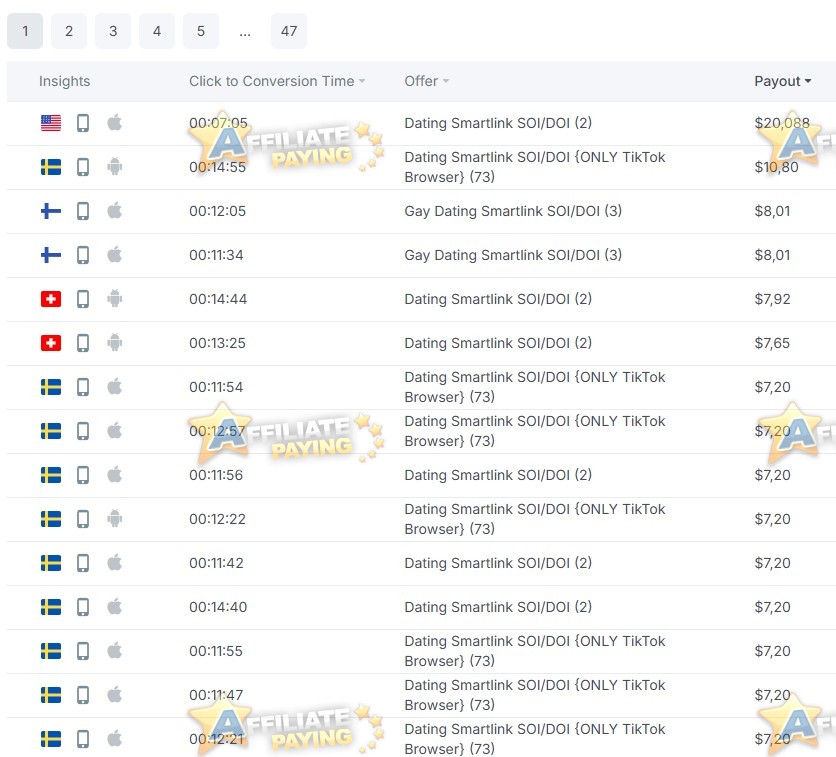Click $7,20 payout in 00:11:54 row
The height and width of the screenshot is (757, 836).
pos(772,387)
